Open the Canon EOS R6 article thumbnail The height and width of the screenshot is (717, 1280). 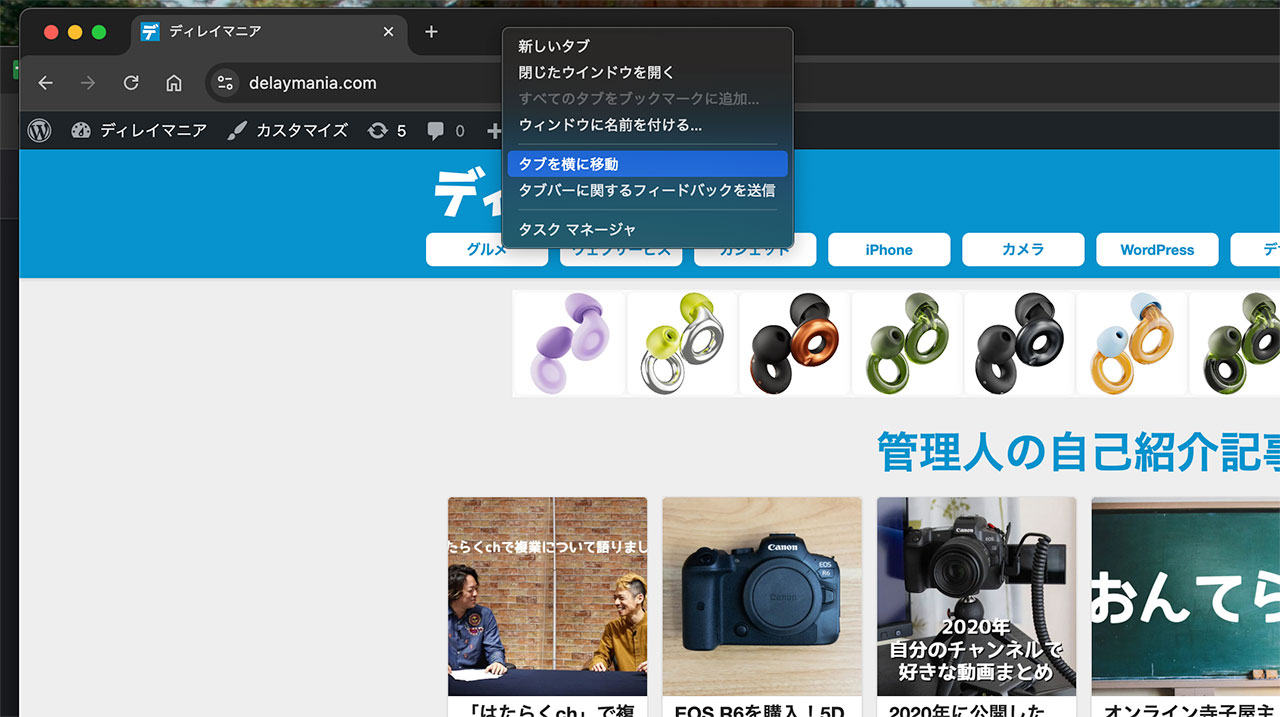762,596
